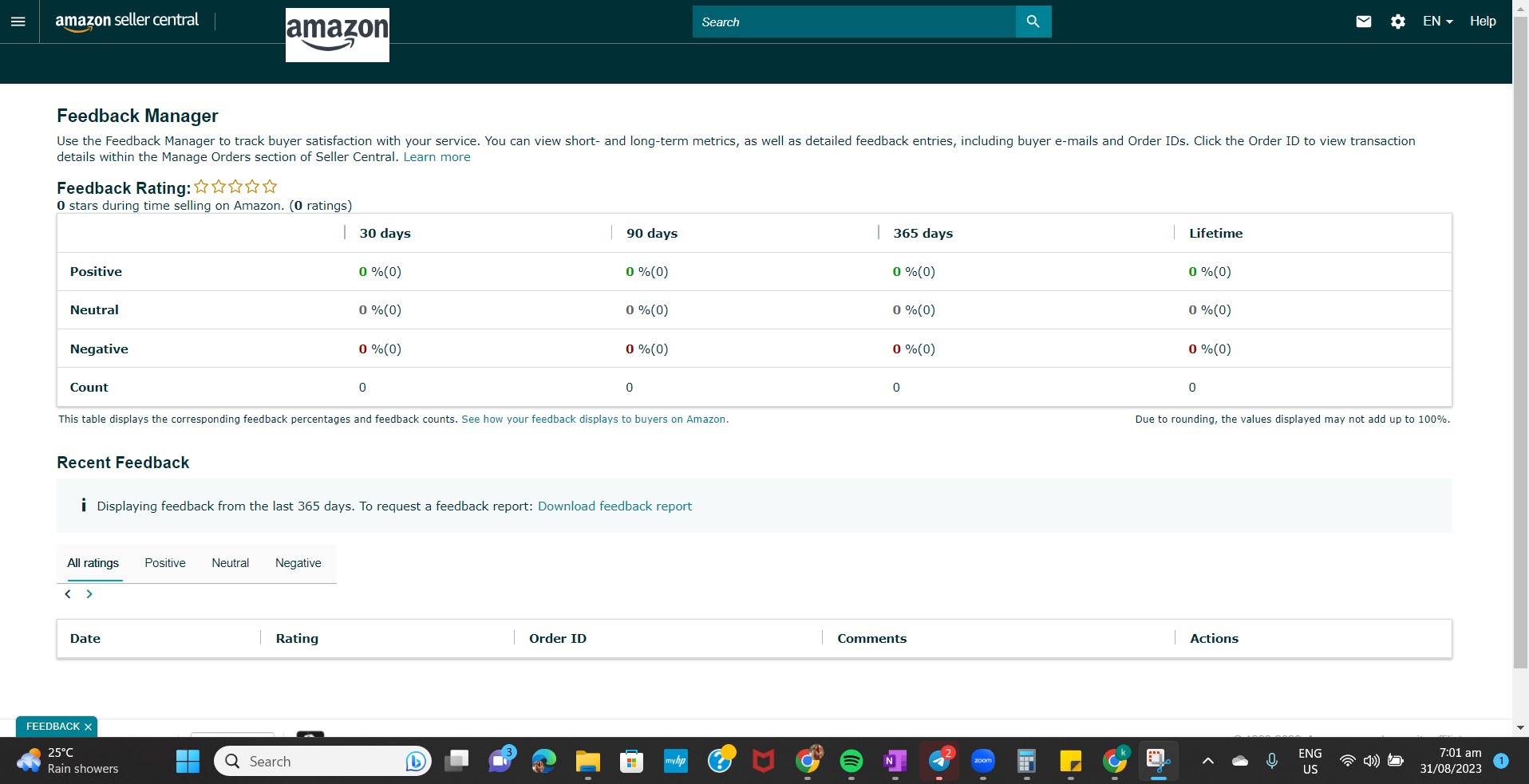This screenshot has height=784, width=1529.
Task: Switch to the Positive tab
Action: click(x=165, y=563)
